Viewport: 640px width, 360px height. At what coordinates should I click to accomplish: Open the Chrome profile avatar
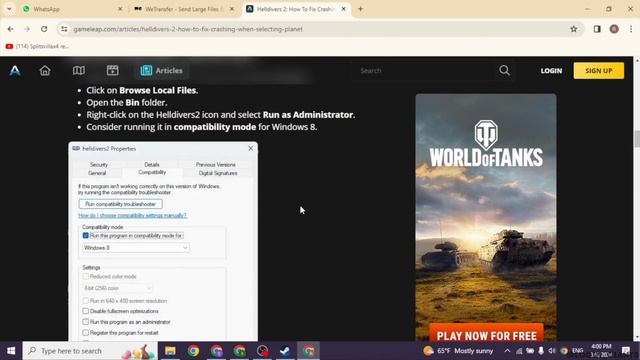click(614, 29)
